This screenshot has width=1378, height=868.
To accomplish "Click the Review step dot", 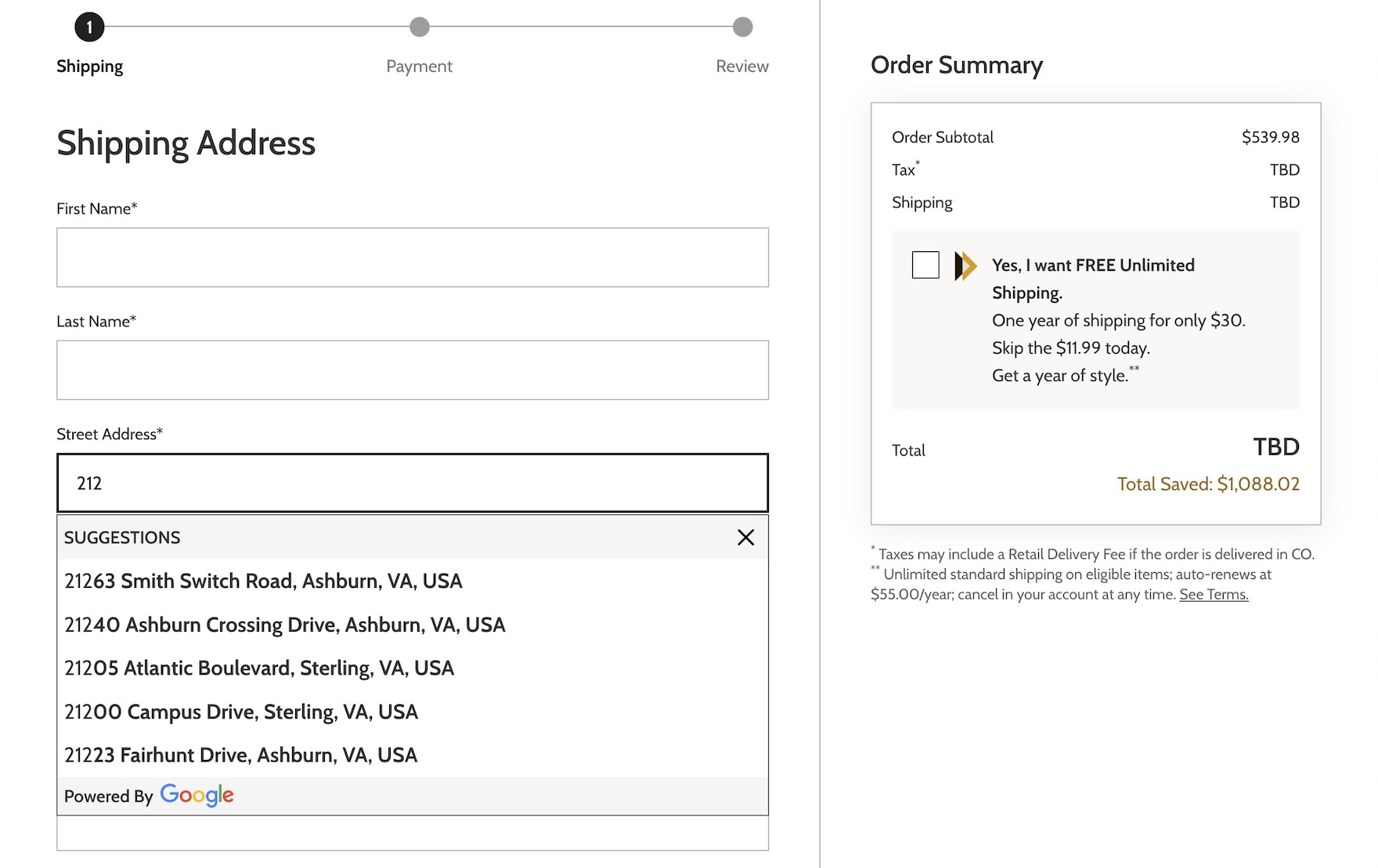I will [742, 27].
